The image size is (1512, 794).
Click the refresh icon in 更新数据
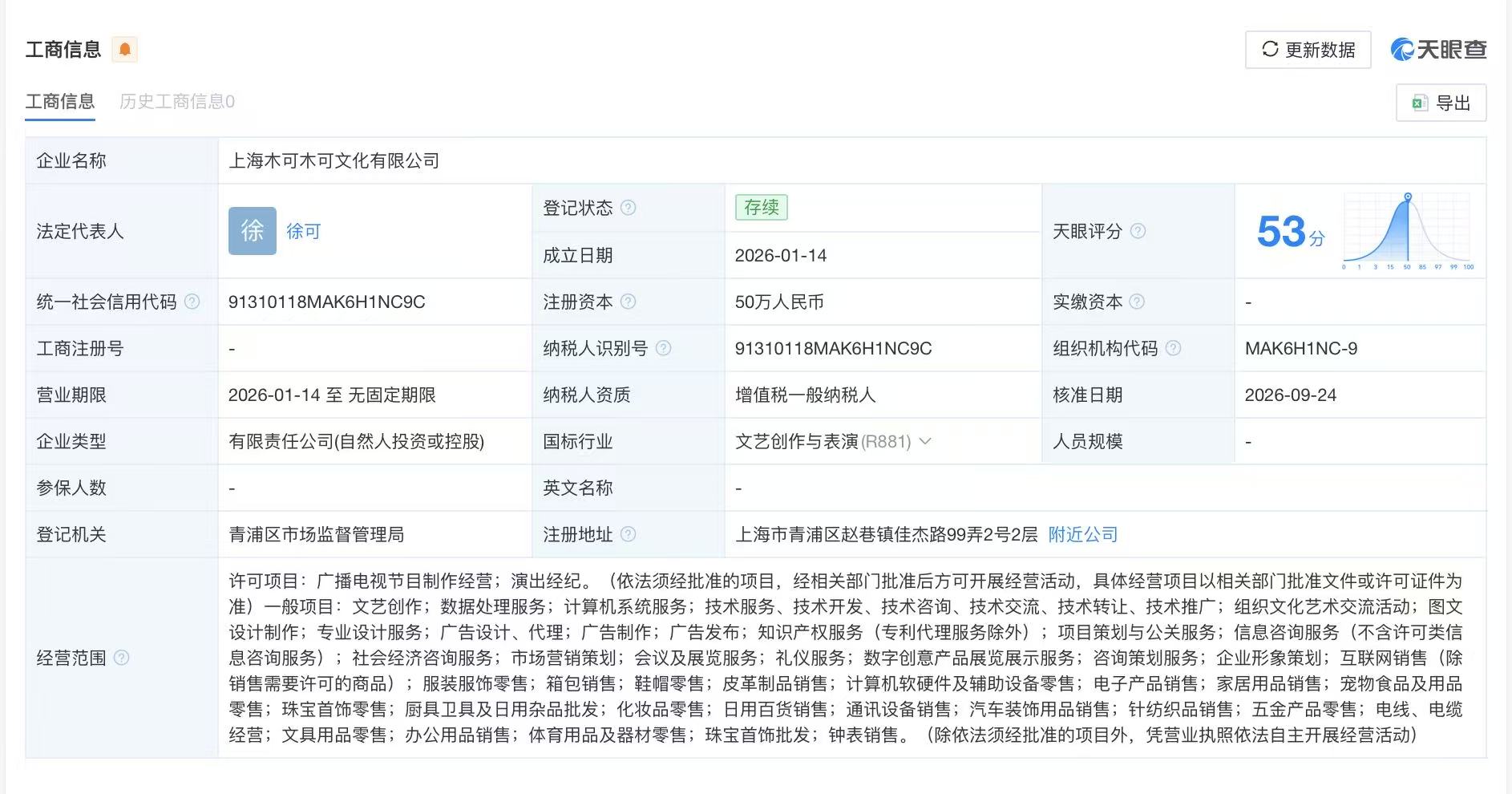pos(1270,50)
